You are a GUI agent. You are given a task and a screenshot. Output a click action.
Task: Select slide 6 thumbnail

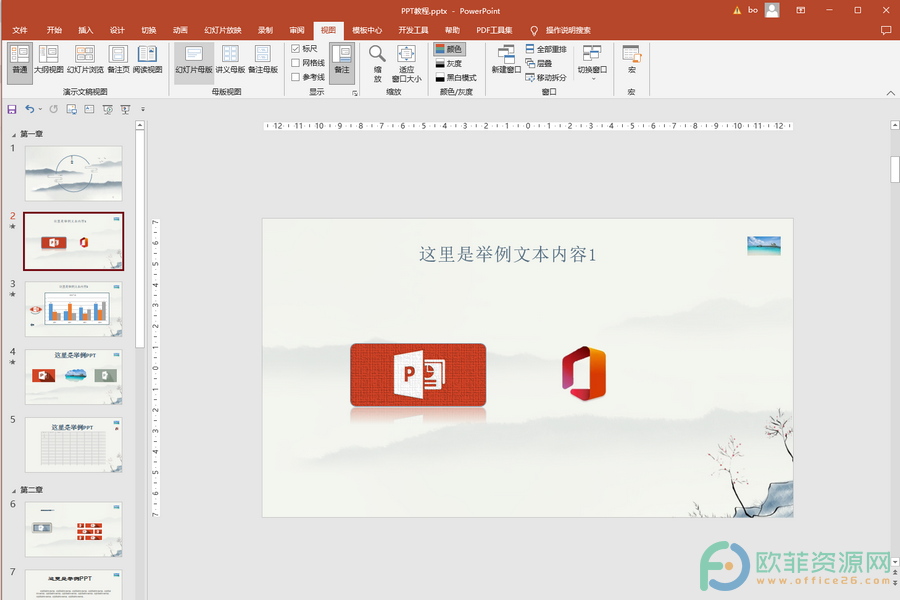(73, 529)
